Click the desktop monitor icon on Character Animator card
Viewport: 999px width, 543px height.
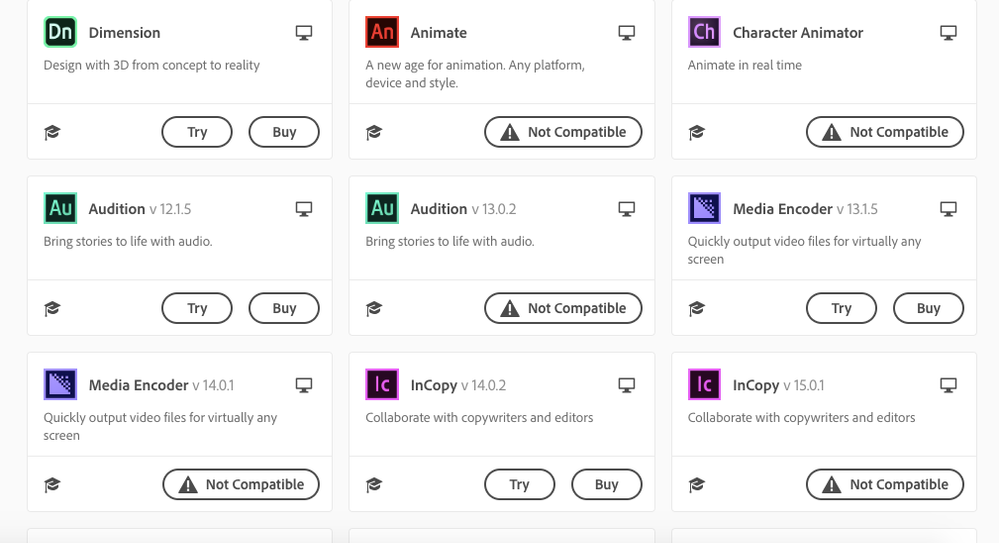pyautogui.click(x=949, y=33)
